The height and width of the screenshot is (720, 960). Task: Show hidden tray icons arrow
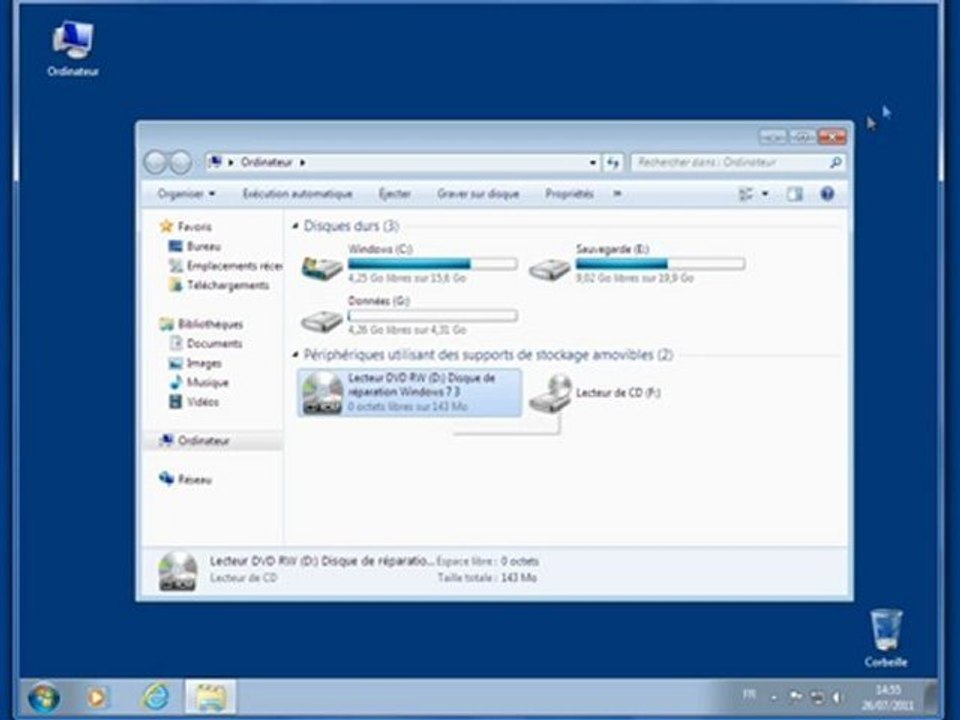point(774,697)
